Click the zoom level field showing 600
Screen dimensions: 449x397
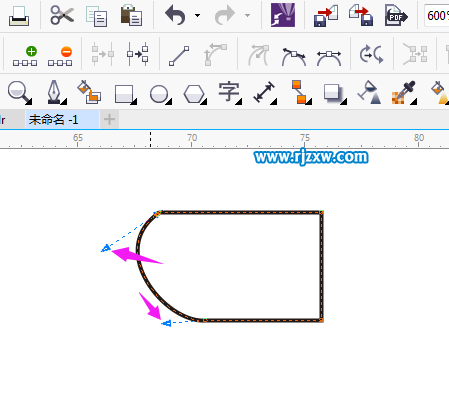click(437, 15)
